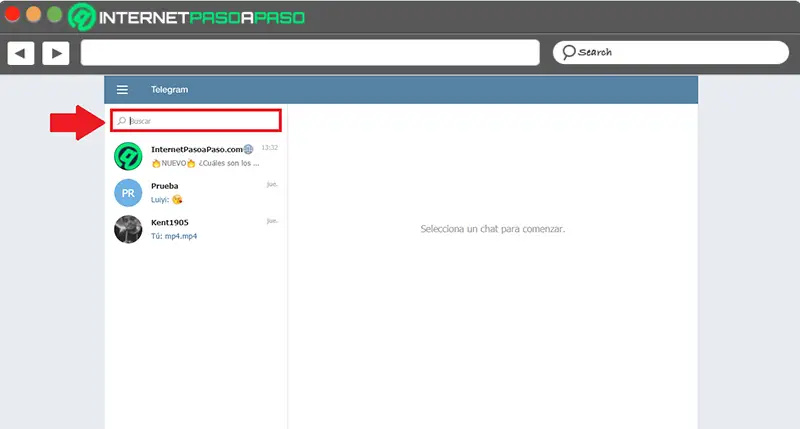Click the magnifier icon in browser Search box
The height and width of the screenshot is (429, 800).
coord(568,52)
